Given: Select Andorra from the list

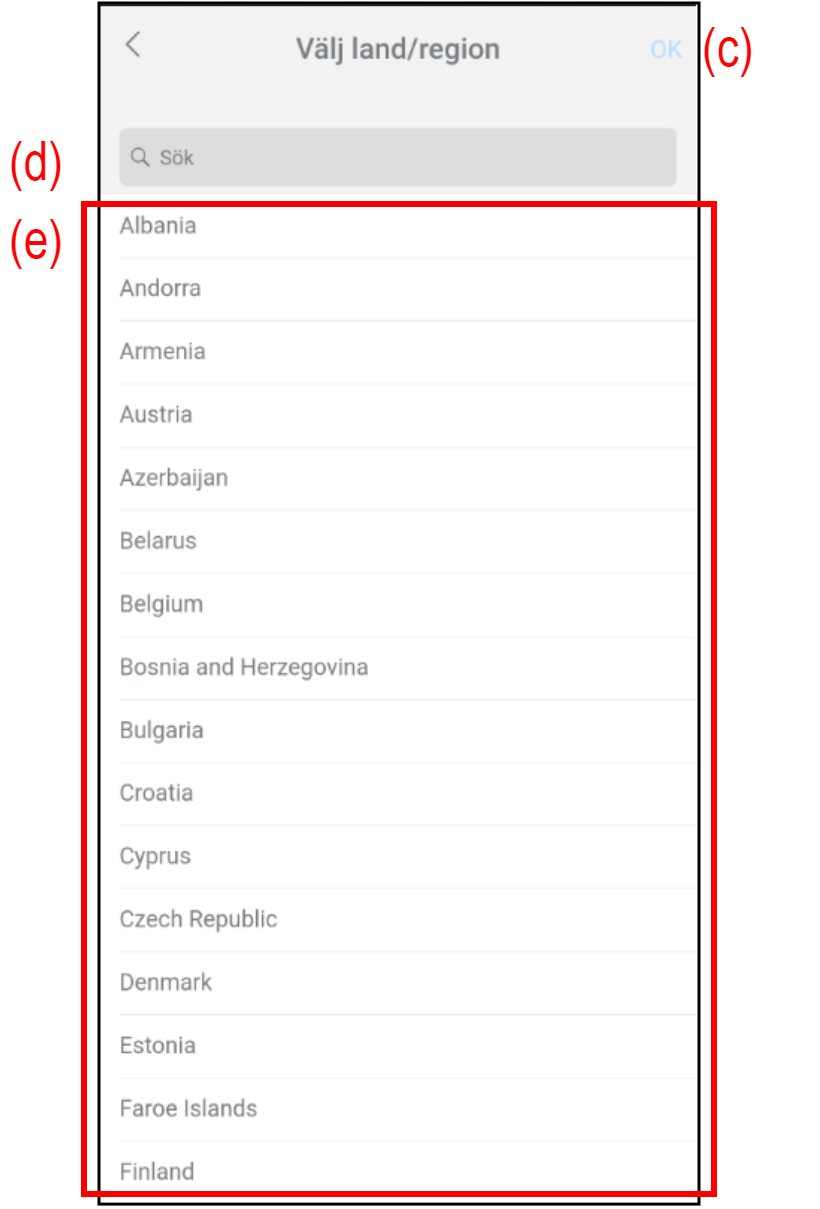Looking at the screenshot, I should (x=161, y=289).
